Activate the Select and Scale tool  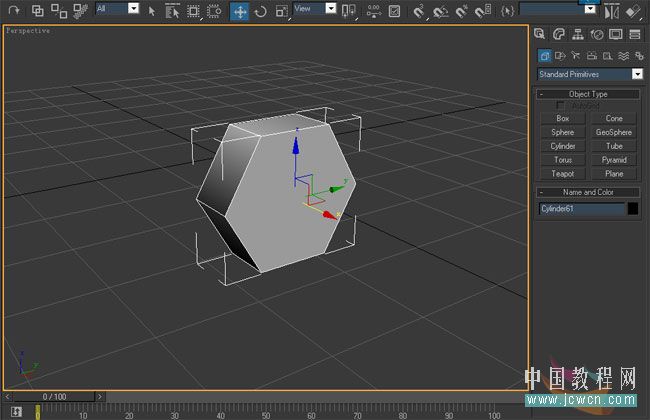pos(282,12)
